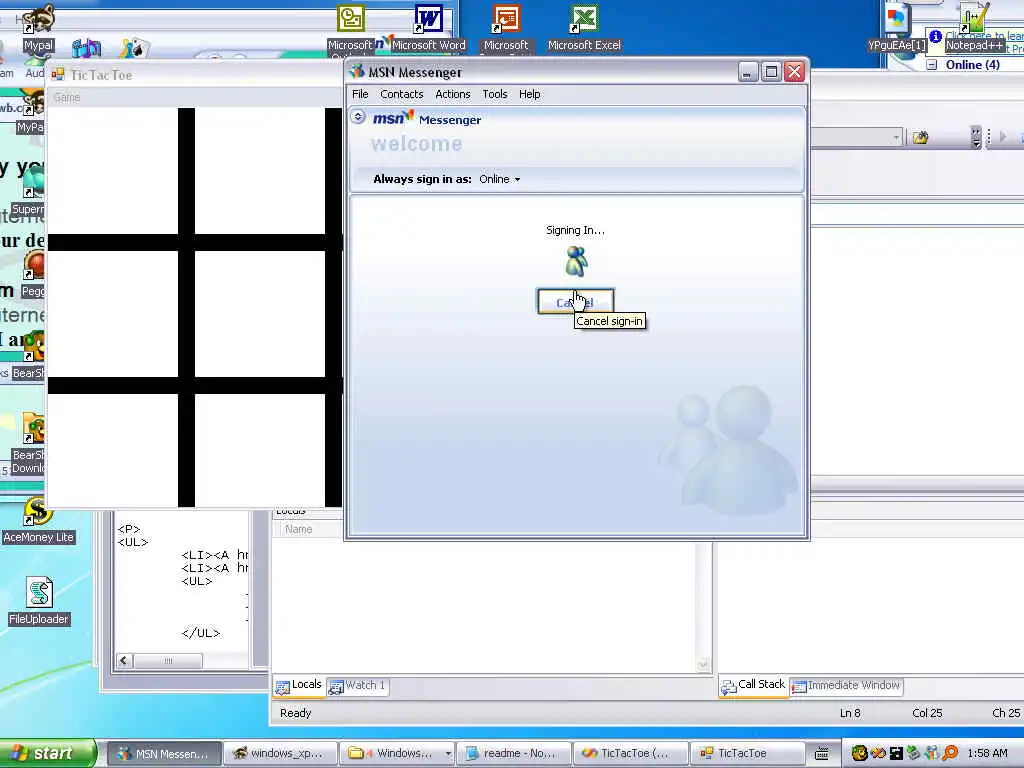Viewport: 1024px width, 768px height.
Task: Click the first system tray icon
Action: [859, 753]
